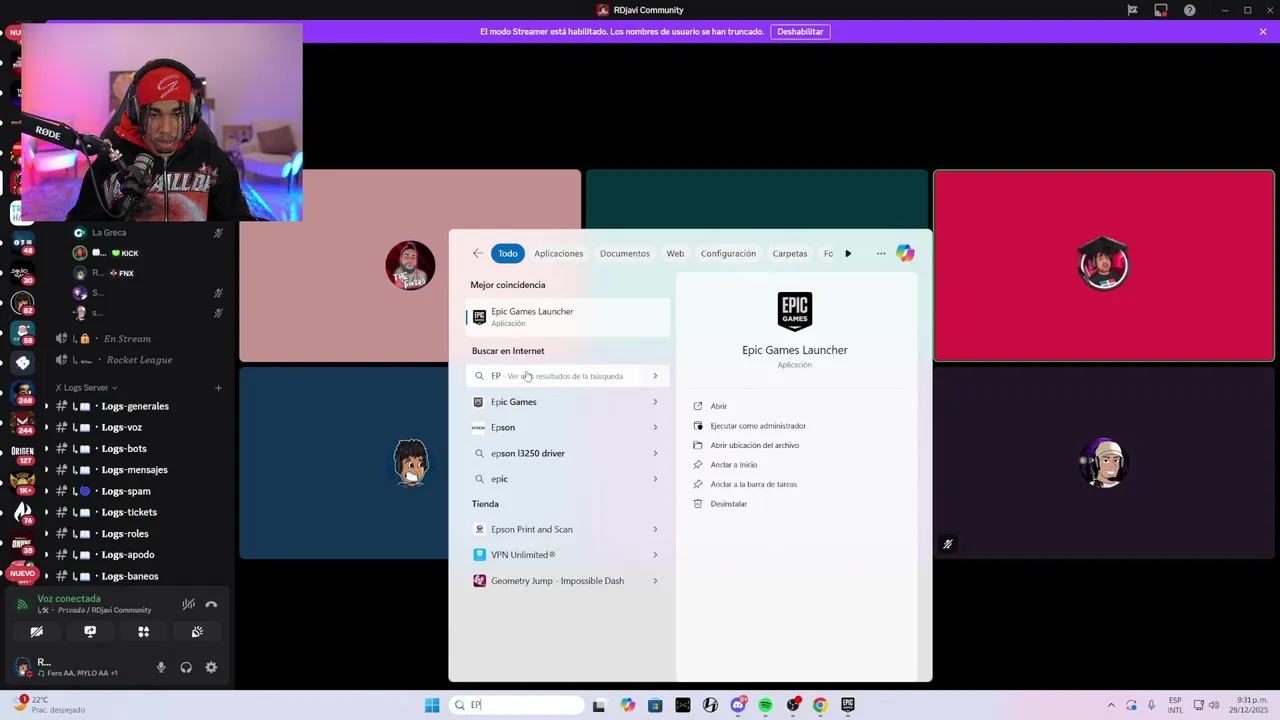The width and height of the screenshot is (1280, 720).
Task: Expand Epson Print and Scan chevron
Action: [x=655, y=529]
